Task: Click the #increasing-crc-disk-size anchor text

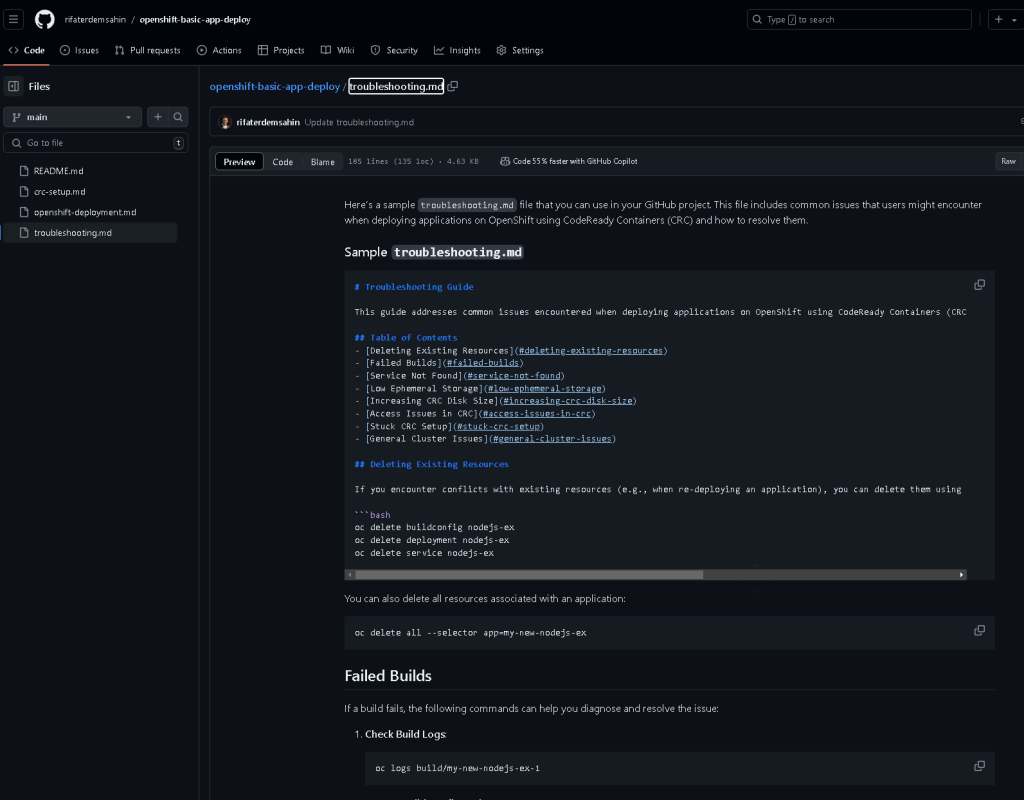Action: click(x=568, y=401)
